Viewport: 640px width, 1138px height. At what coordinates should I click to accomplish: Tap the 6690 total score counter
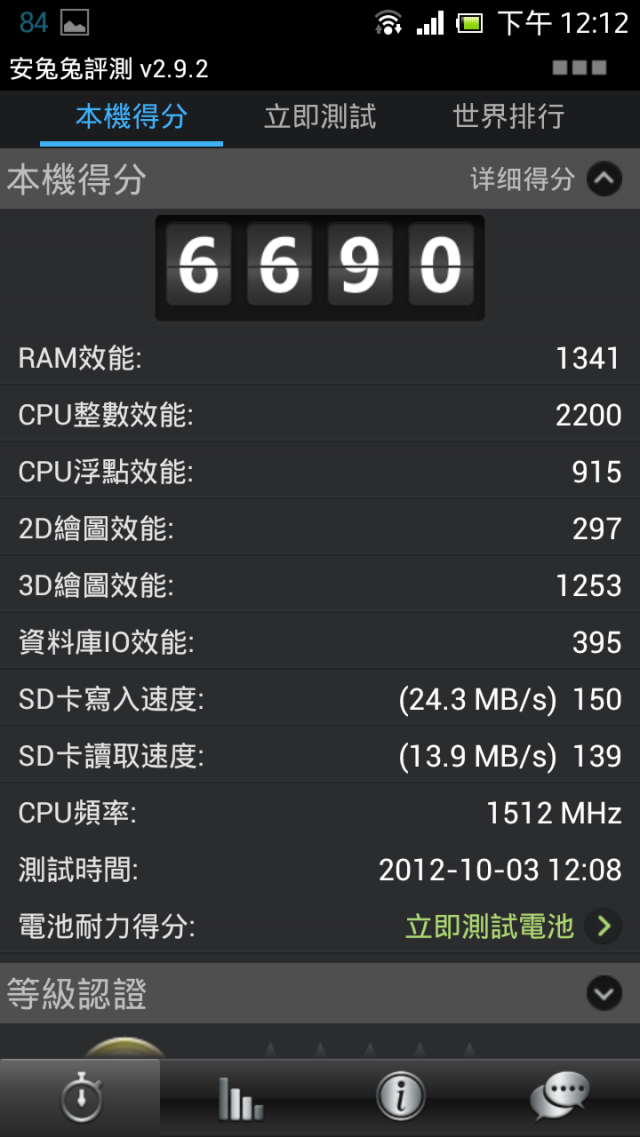pos(320,268)
